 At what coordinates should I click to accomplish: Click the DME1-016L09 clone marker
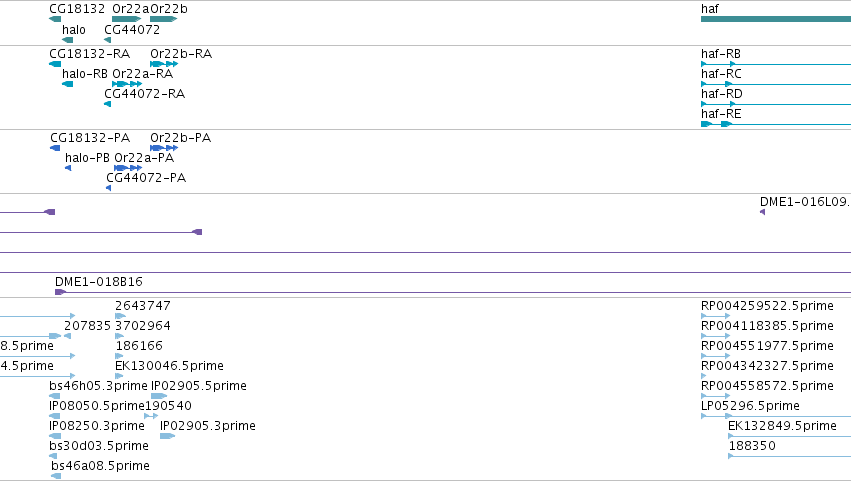coord(763,212)
